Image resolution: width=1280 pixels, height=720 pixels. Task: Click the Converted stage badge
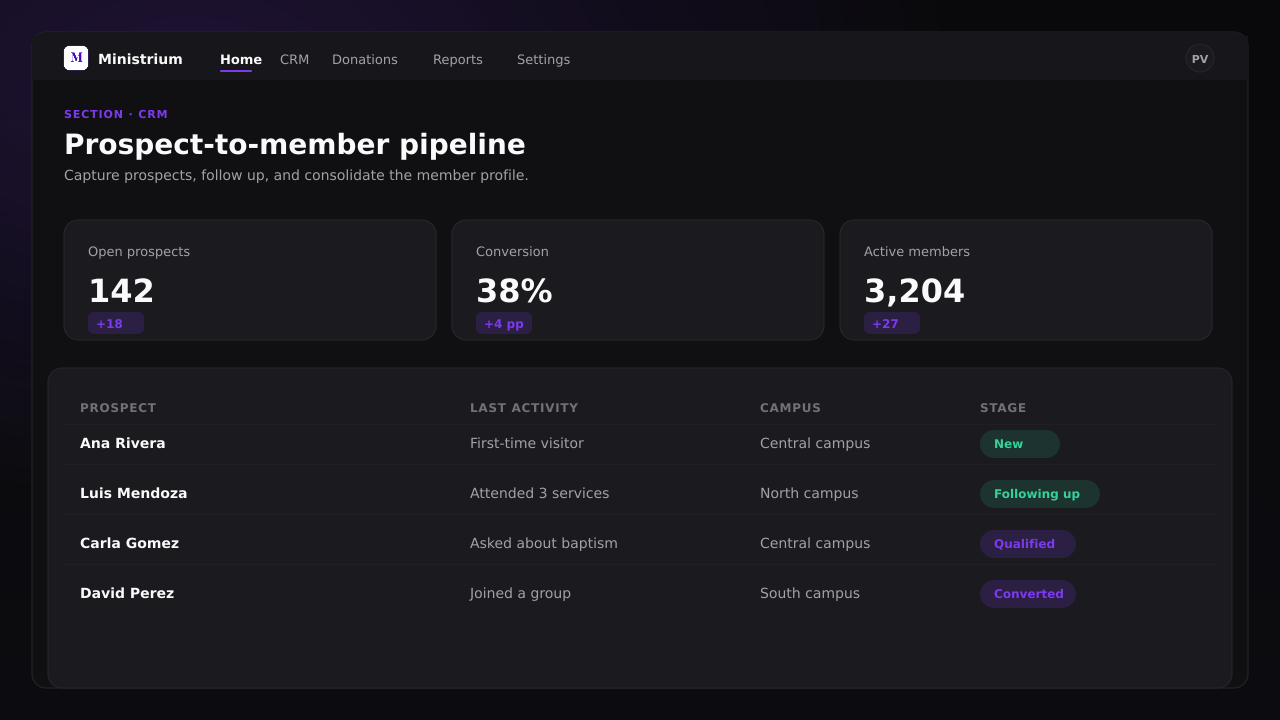click(1028, 594)
